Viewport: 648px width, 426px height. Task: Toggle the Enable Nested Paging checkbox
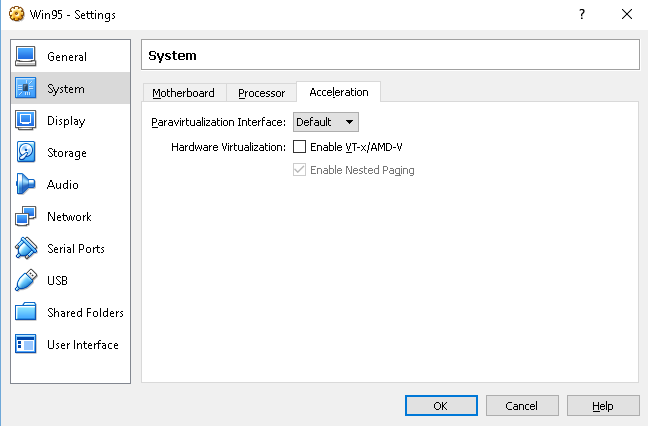(299, 170)
